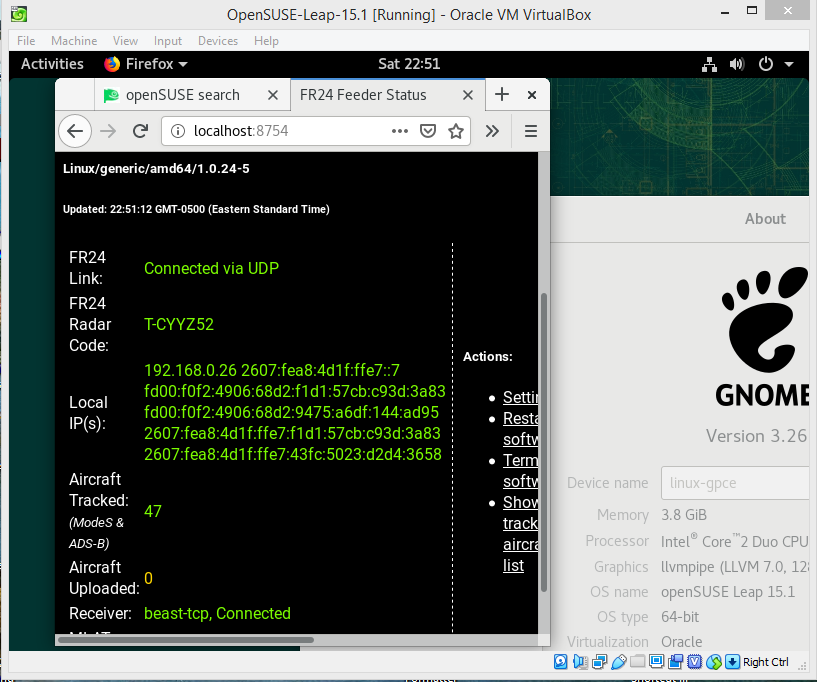This screenshot has width=817, height=682.
Task: Open the page actions three-dot menu
Action: pyautogui.click(x=400, y=131)
